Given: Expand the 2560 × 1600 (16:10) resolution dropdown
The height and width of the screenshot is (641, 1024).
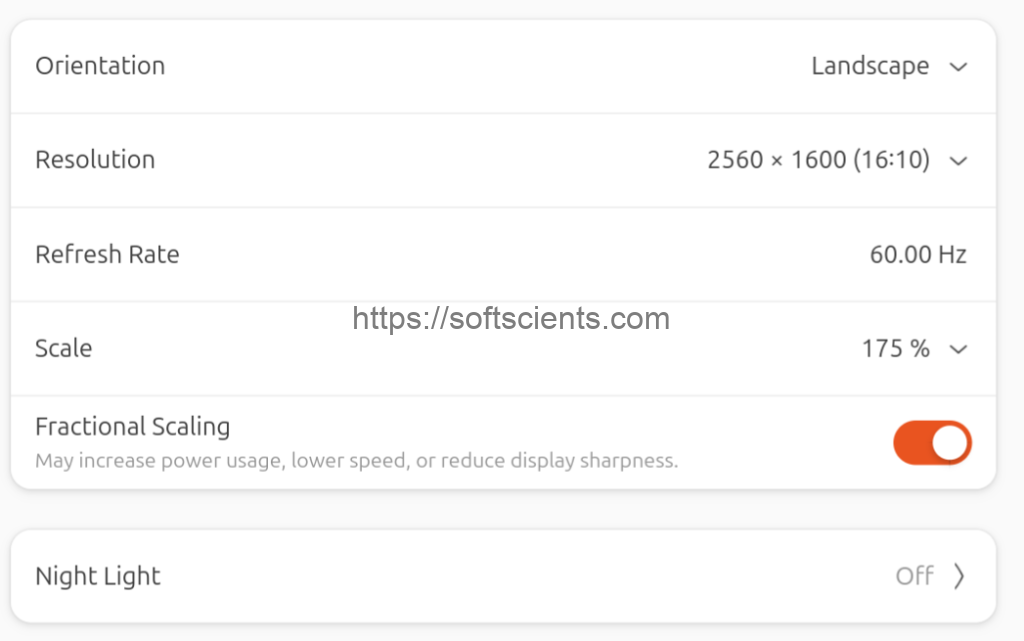Looking at the screenshot, I should 818,160.
